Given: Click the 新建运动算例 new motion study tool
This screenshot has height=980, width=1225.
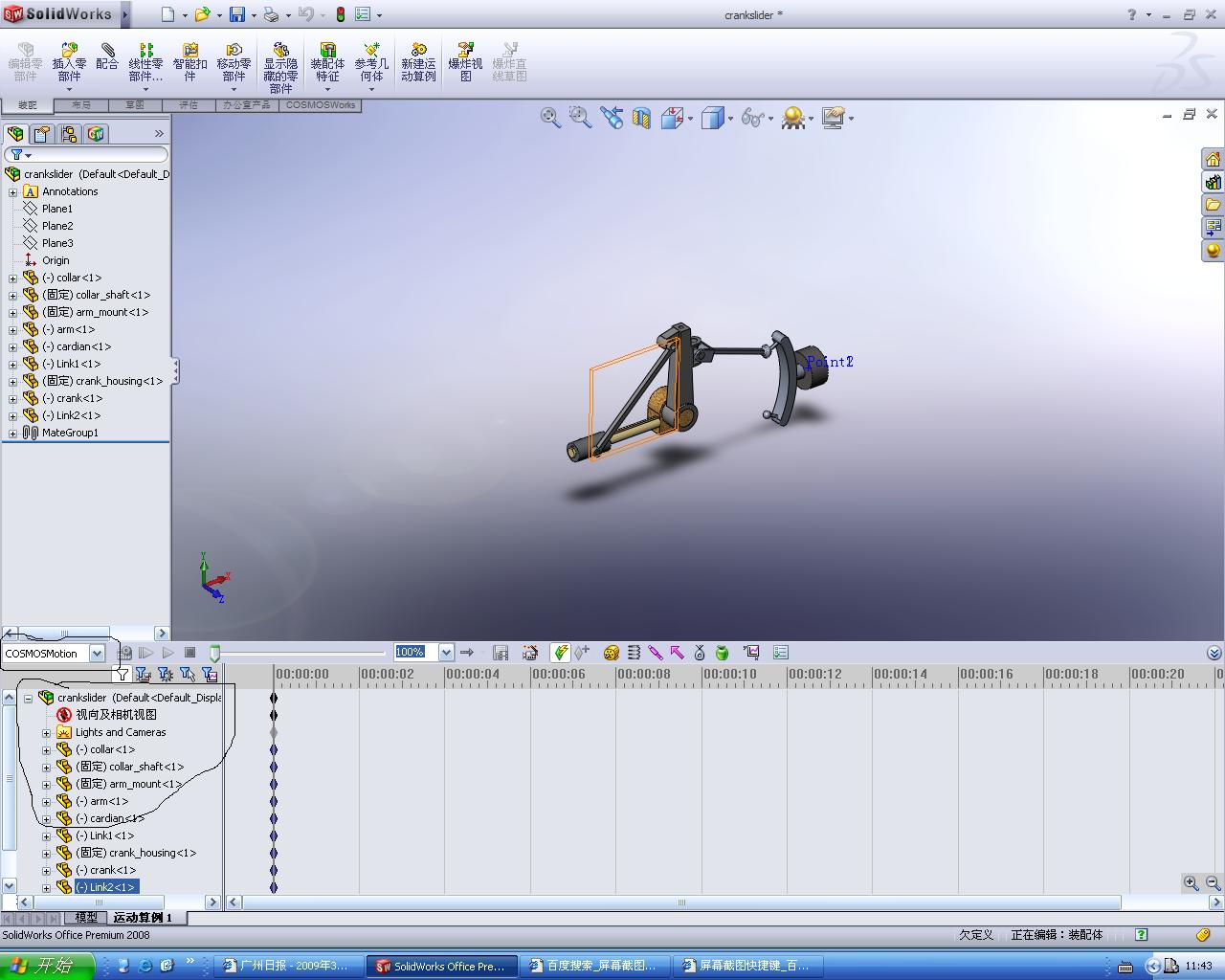Looking at the screenshot, I should click(x=418, y=63).
